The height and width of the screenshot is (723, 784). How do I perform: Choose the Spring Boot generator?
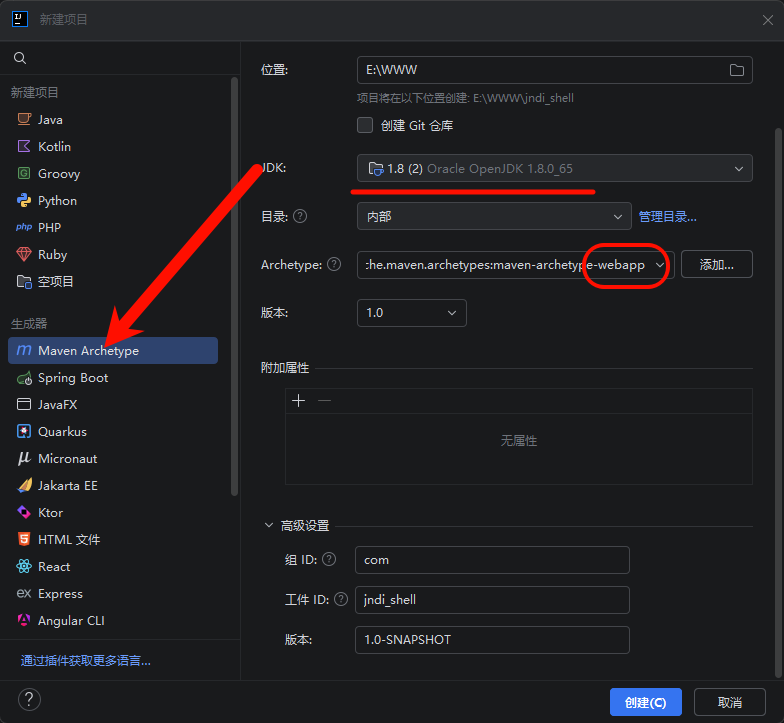tap(113, 378)
